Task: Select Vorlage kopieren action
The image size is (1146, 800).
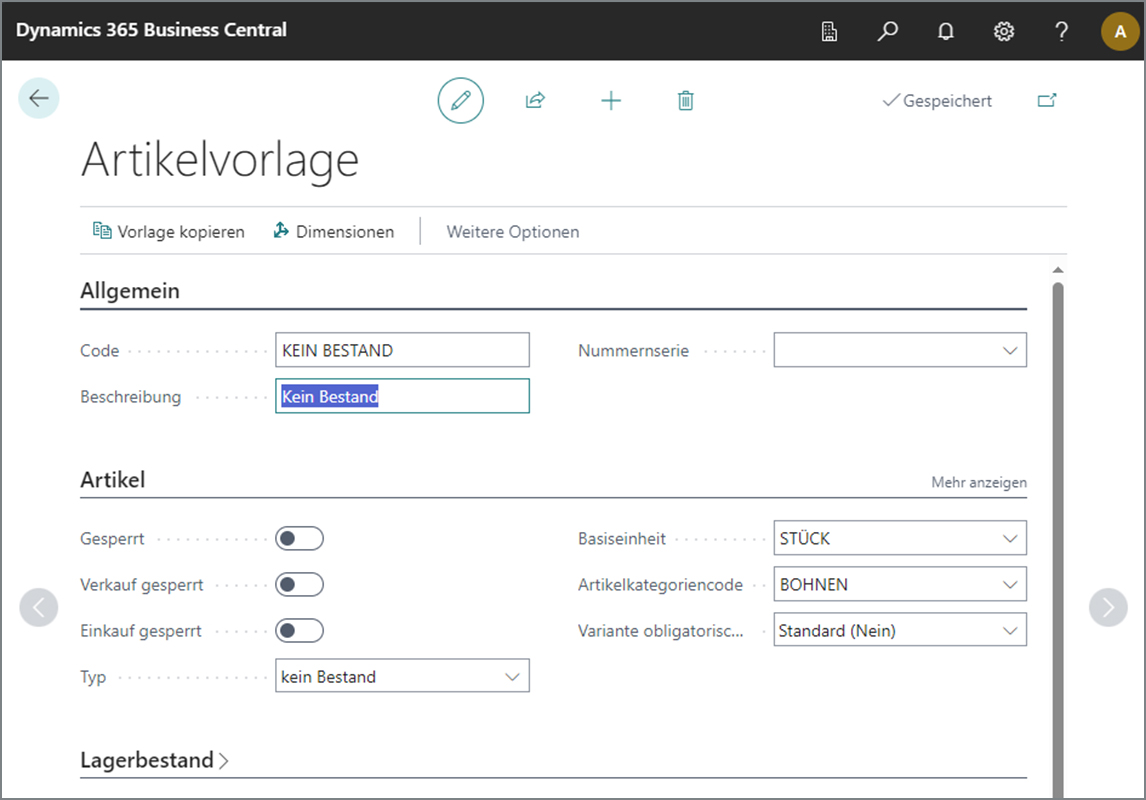Action: (x=169, y=232)
